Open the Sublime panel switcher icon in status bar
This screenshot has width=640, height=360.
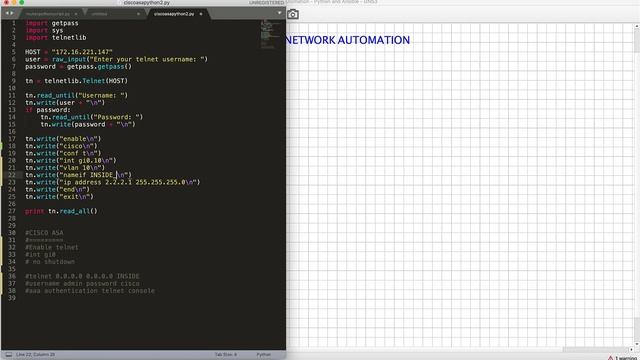click(x=9, y=355)
